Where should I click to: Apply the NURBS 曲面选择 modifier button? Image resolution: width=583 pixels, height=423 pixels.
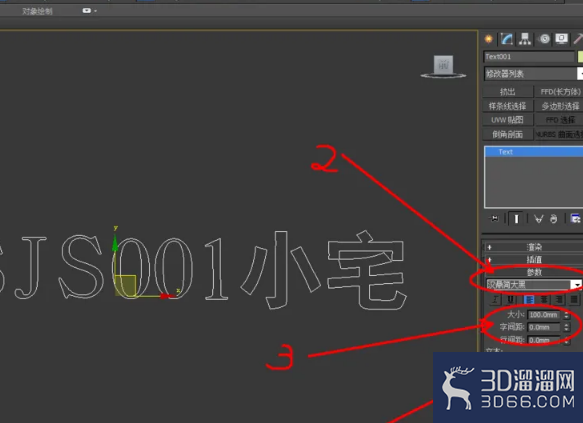[x=558, y=134]
